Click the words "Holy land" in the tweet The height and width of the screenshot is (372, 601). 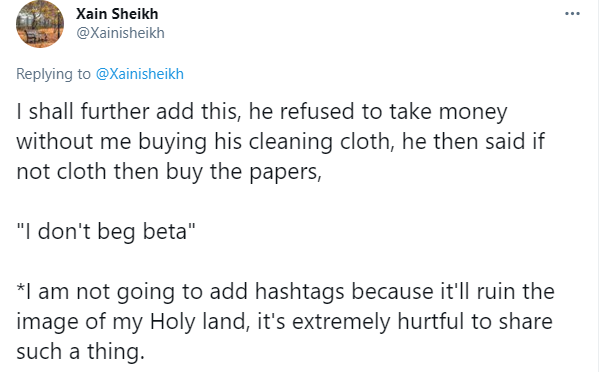[199, 321]
